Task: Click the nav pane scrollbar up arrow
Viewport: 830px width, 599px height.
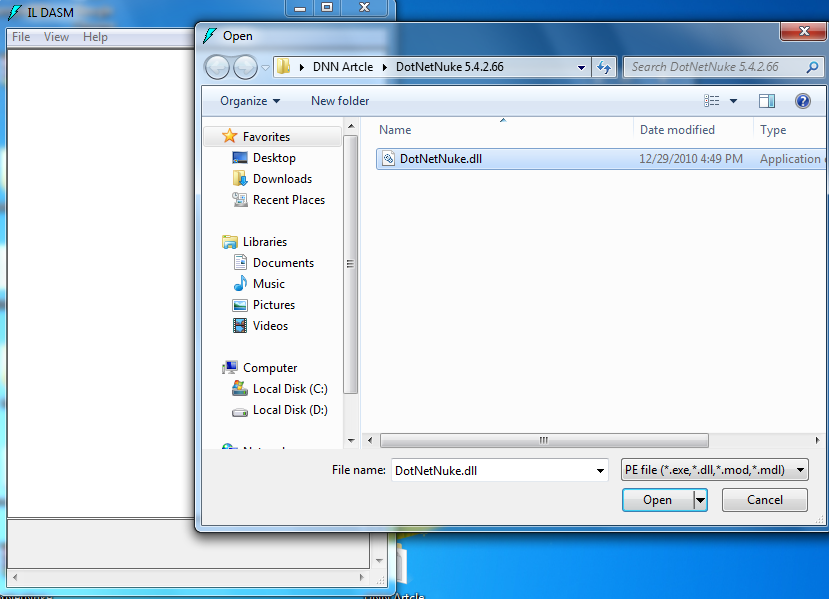Action: point(350,126)
